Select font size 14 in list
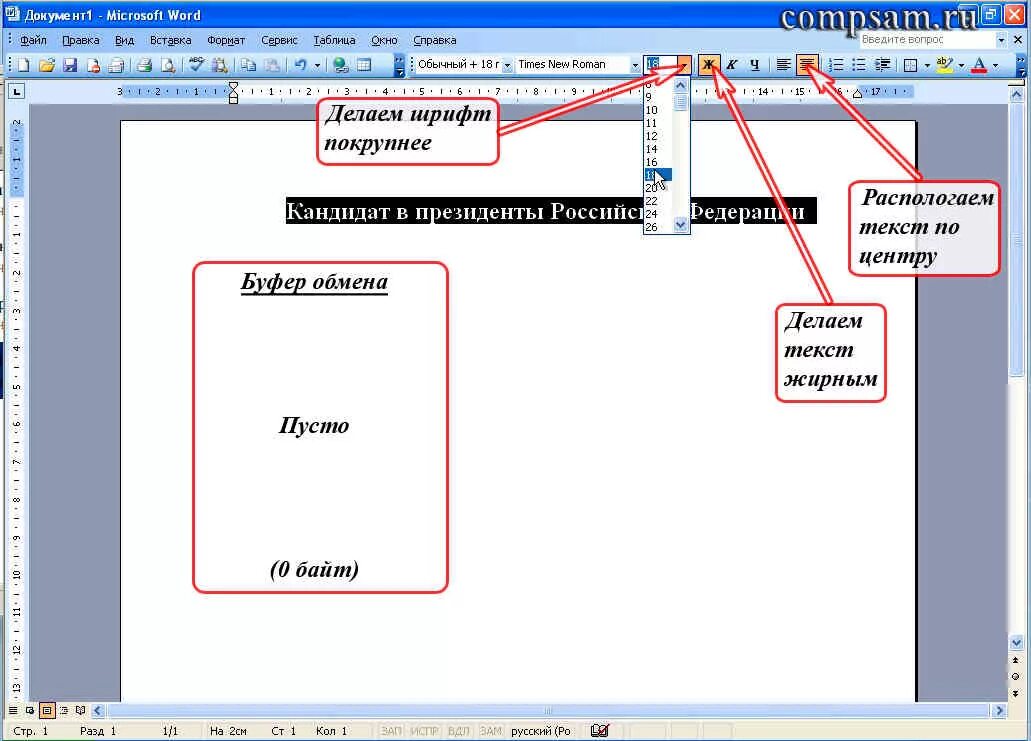Viewport: 1031px width, 741px height. [x=658, y=149]
